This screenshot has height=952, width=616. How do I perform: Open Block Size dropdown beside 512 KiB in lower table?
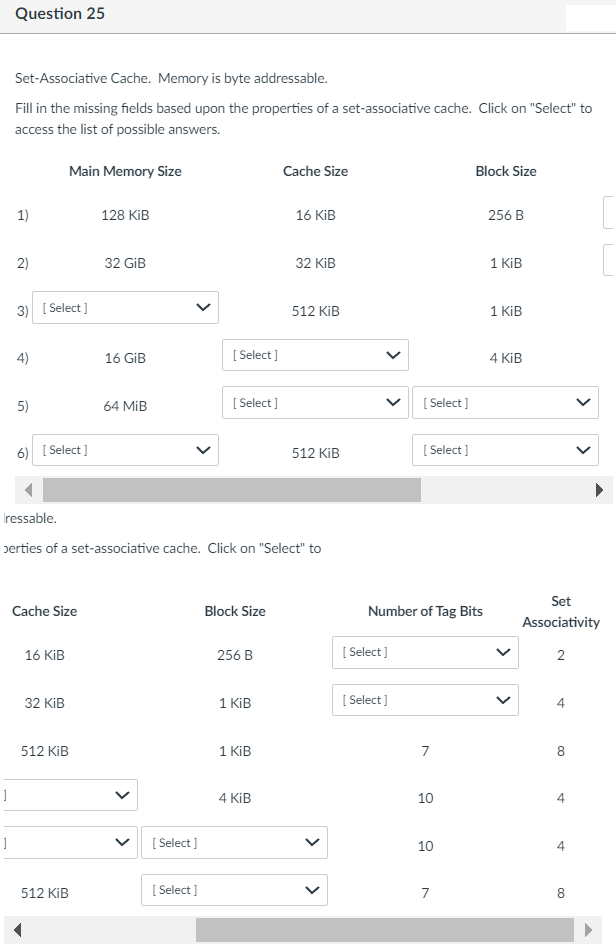[x=234, y=890]
